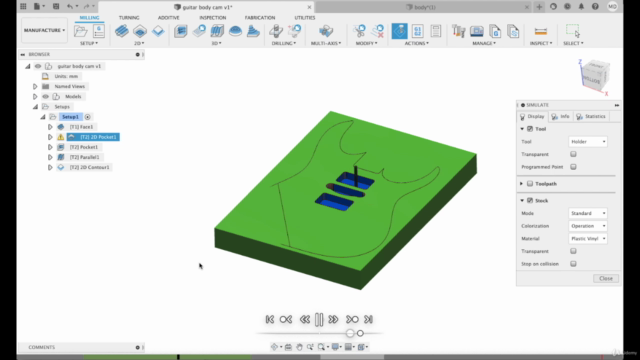Viewport: 640px width, 360px height.
Task: Pause the simulation playback
Action: point(319,320)
